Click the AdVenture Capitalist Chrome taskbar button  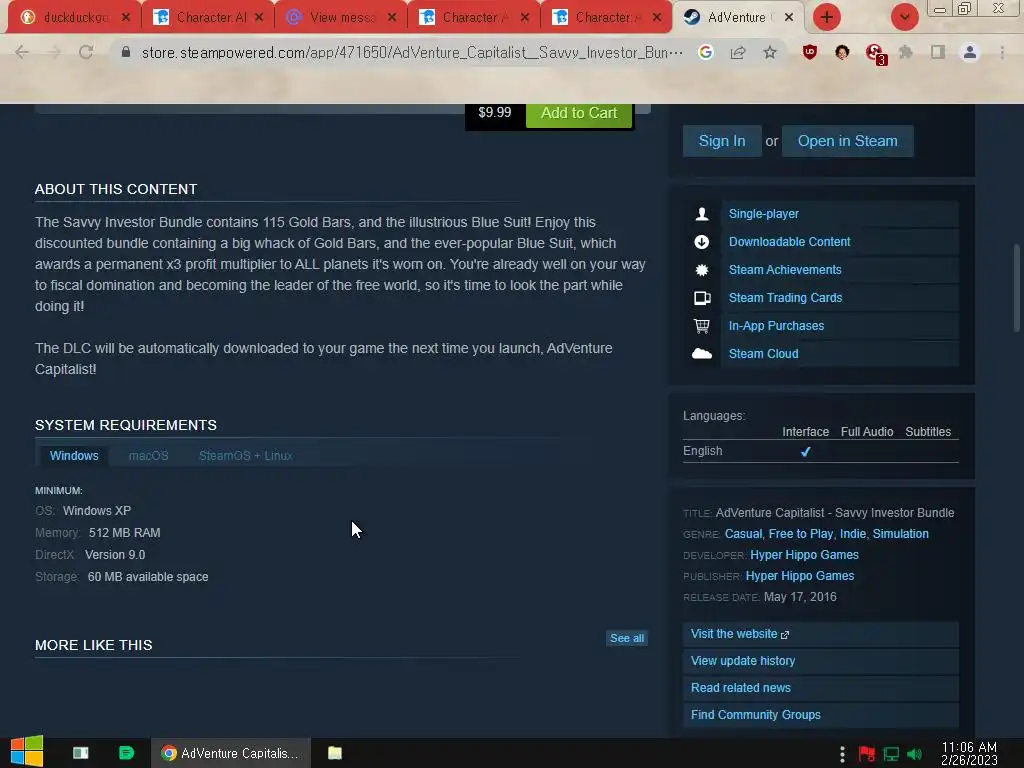[x=231, y=753]
